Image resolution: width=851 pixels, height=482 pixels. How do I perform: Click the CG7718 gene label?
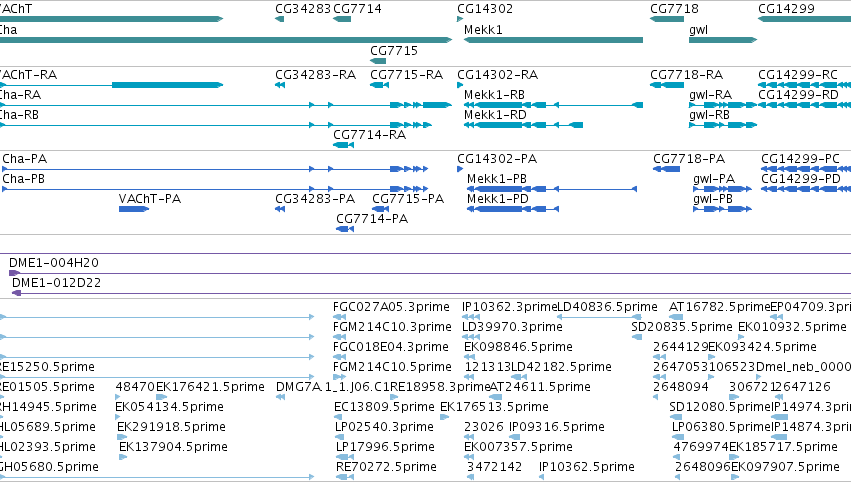tap(674, 9)
